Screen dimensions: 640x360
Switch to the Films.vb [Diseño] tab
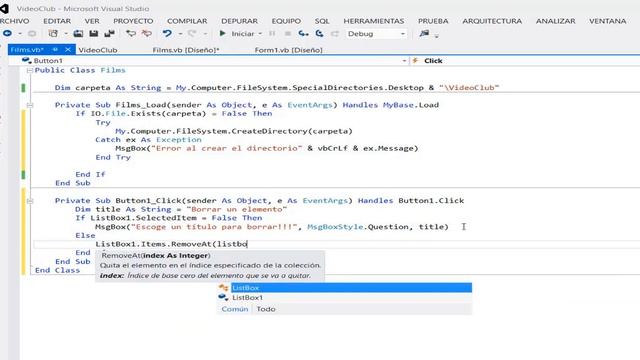pyautogui.click(x=186, y=50)
